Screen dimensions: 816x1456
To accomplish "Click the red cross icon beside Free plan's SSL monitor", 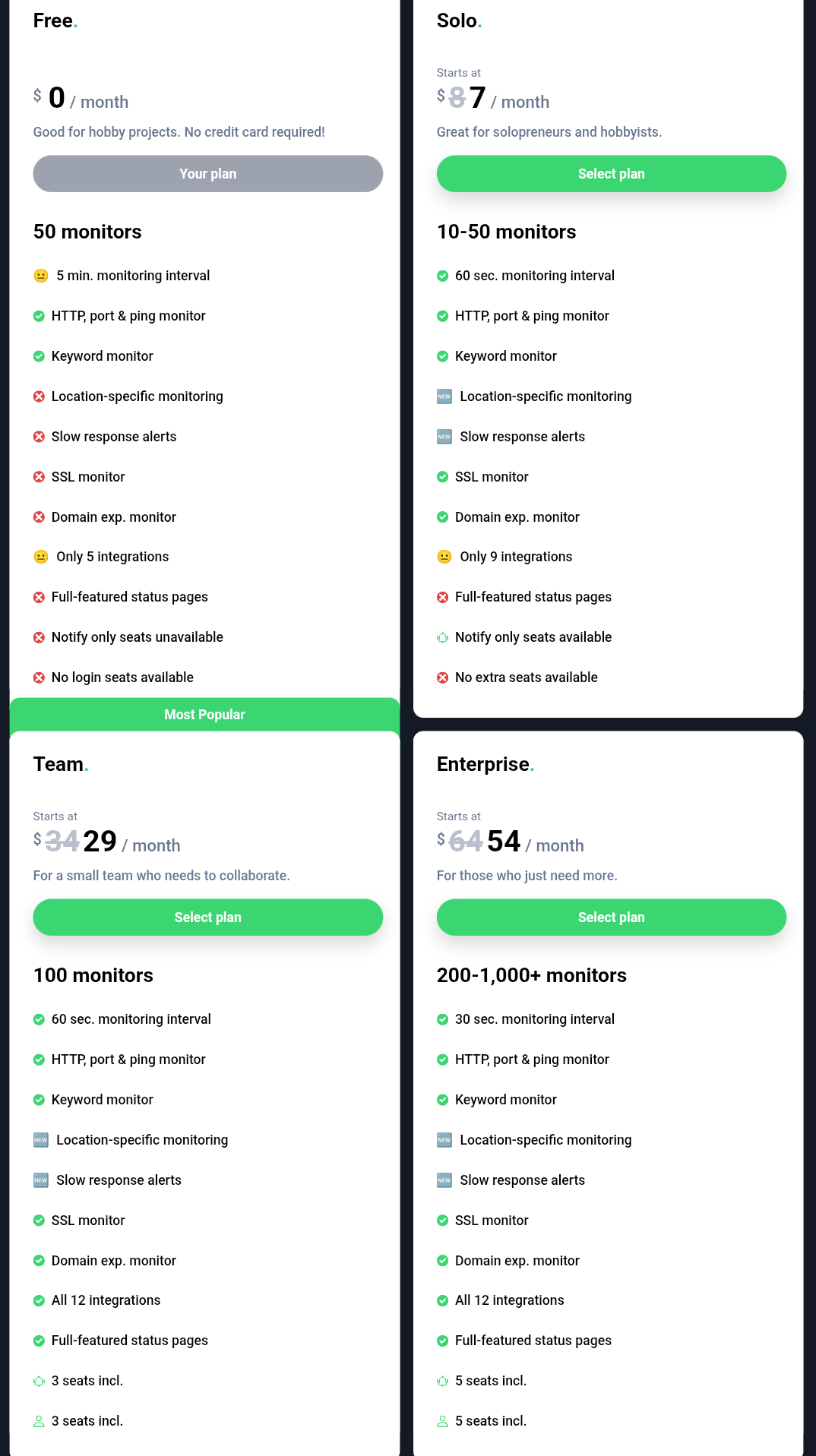I will (39, 477).
